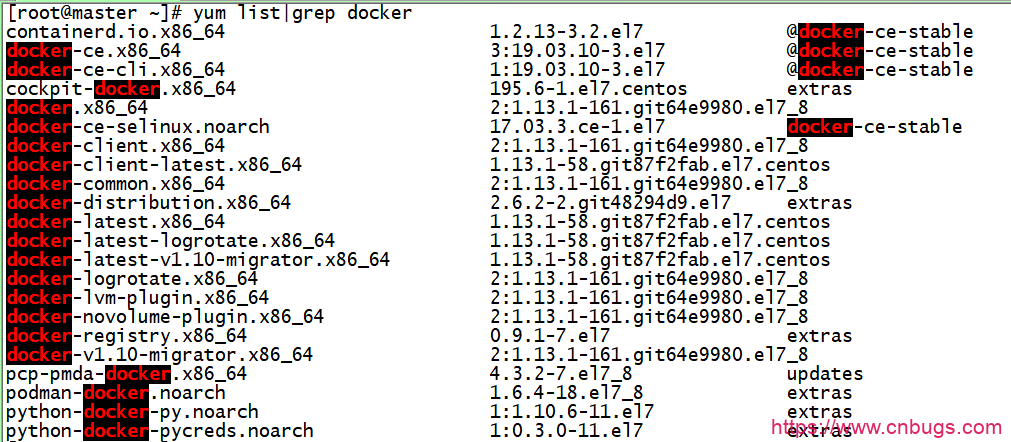Click the version 17.03.3.ce-1.el7 text
The height and width of the screenshot is (442, 1011).
click(578, 127)
